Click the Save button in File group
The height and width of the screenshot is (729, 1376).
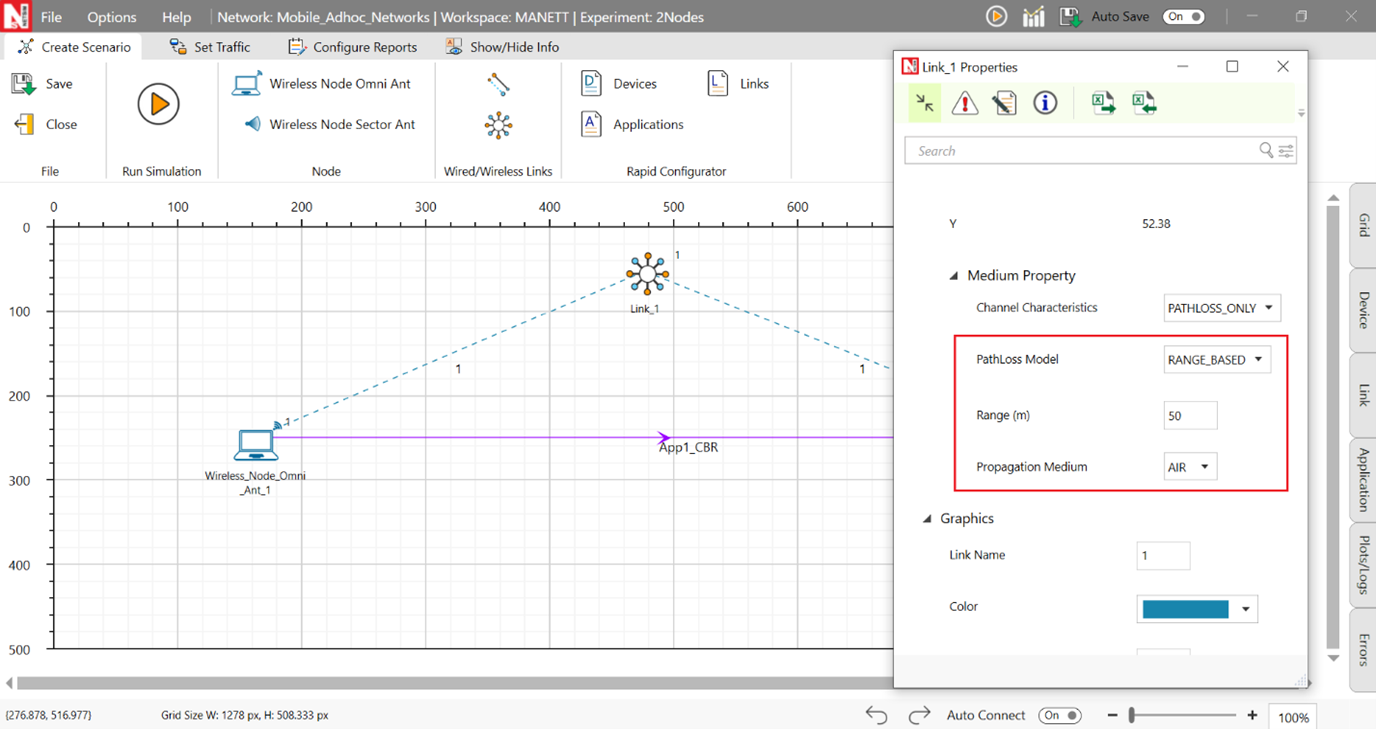point(43,84)
